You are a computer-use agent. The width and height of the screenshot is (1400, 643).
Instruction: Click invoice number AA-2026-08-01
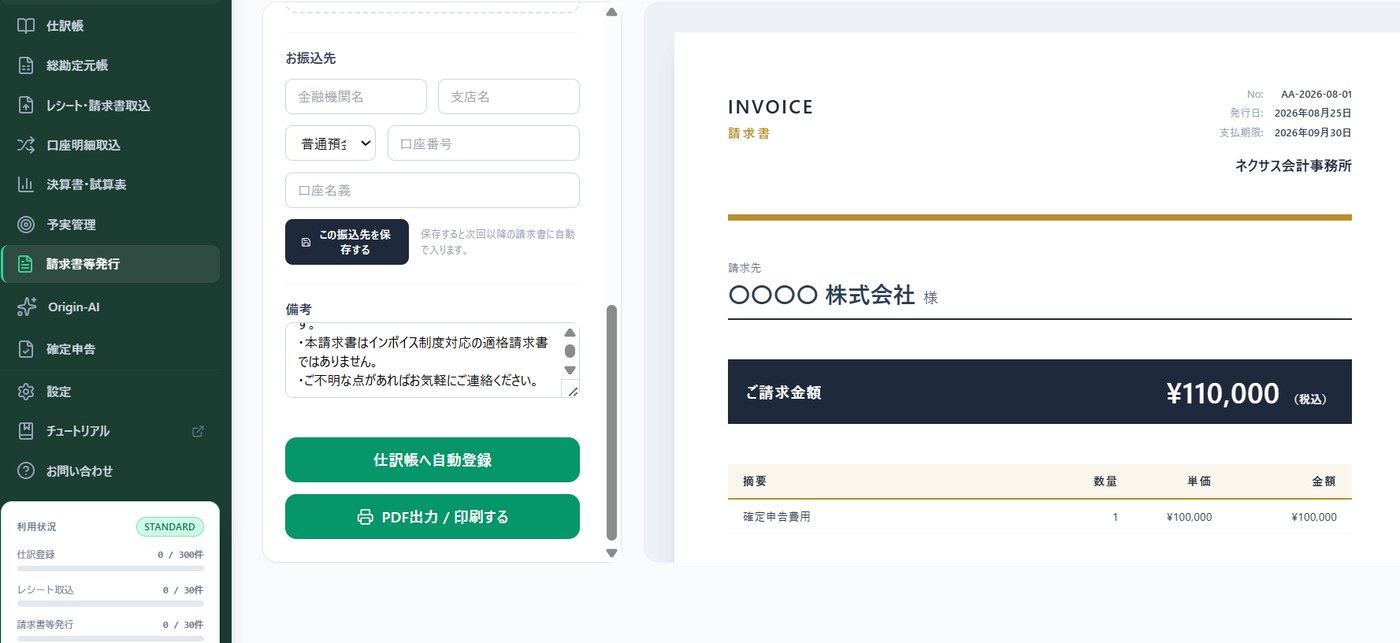coord(1316,94)
